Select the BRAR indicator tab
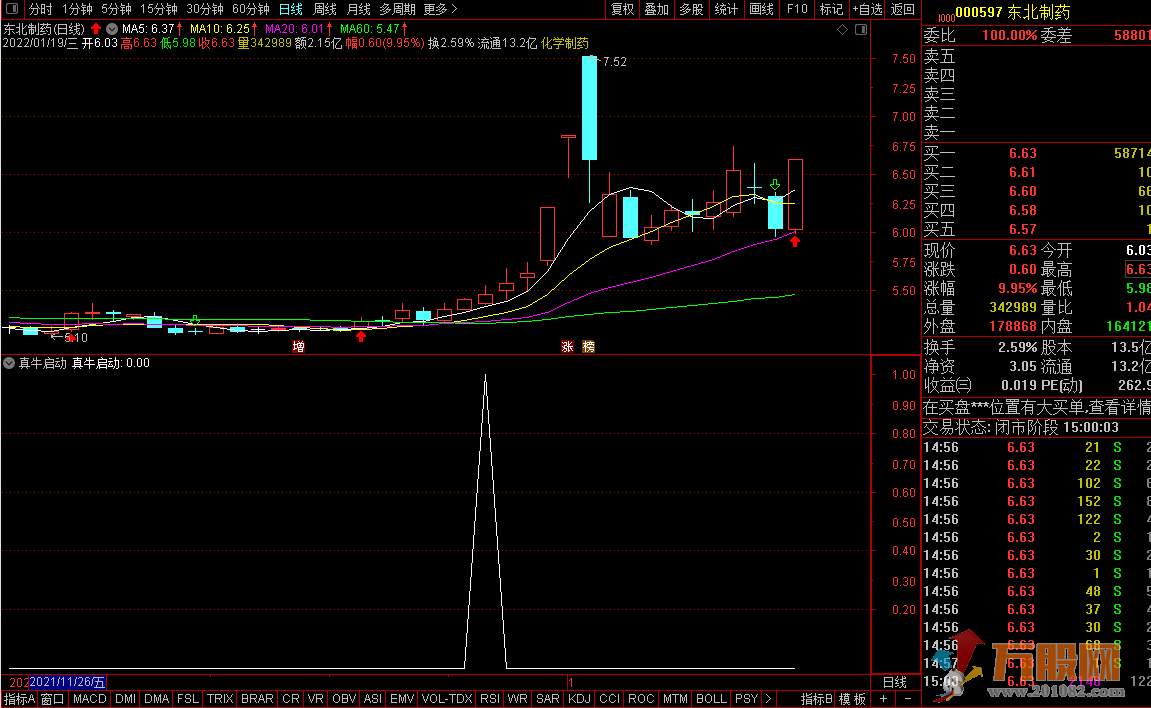The height and width of the screenshot is (708, 1151). coord(257,699)
